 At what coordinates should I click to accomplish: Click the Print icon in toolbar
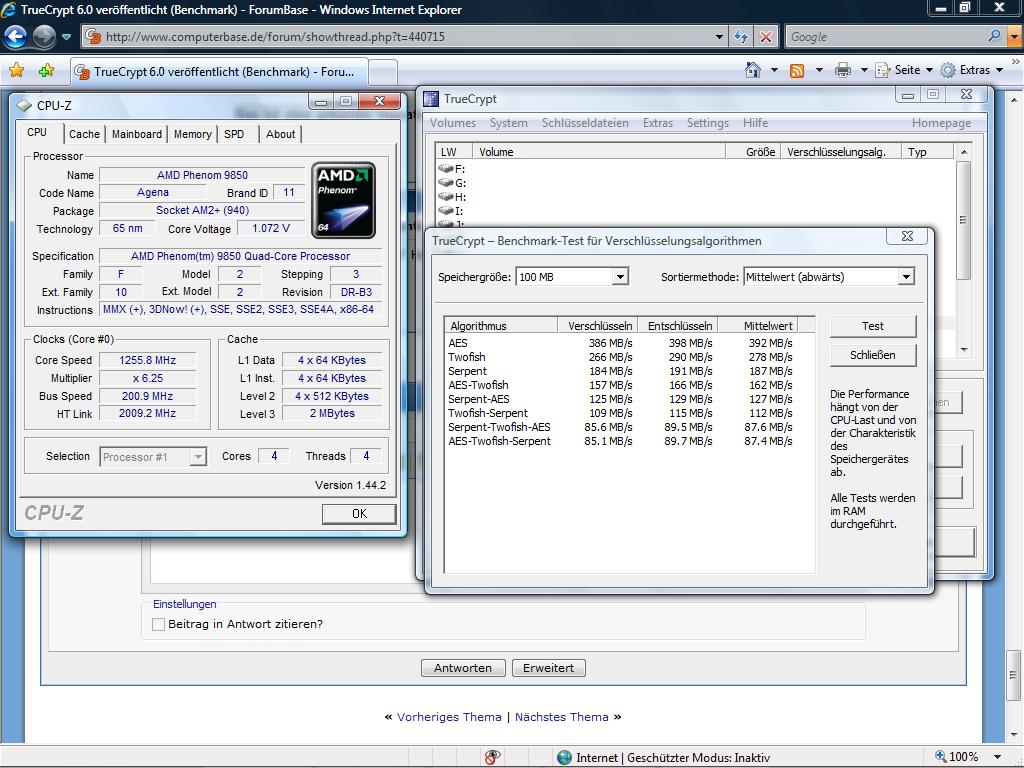pyautogui.click(x=842, y=70)
